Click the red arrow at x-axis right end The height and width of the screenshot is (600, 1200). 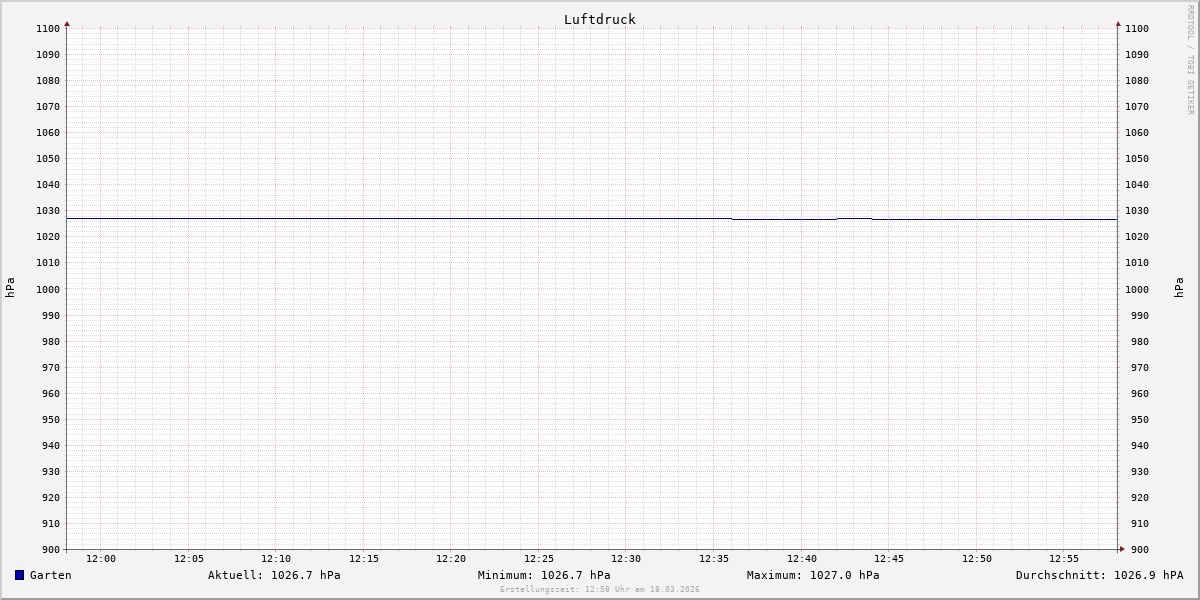[x=1121, y=549]
